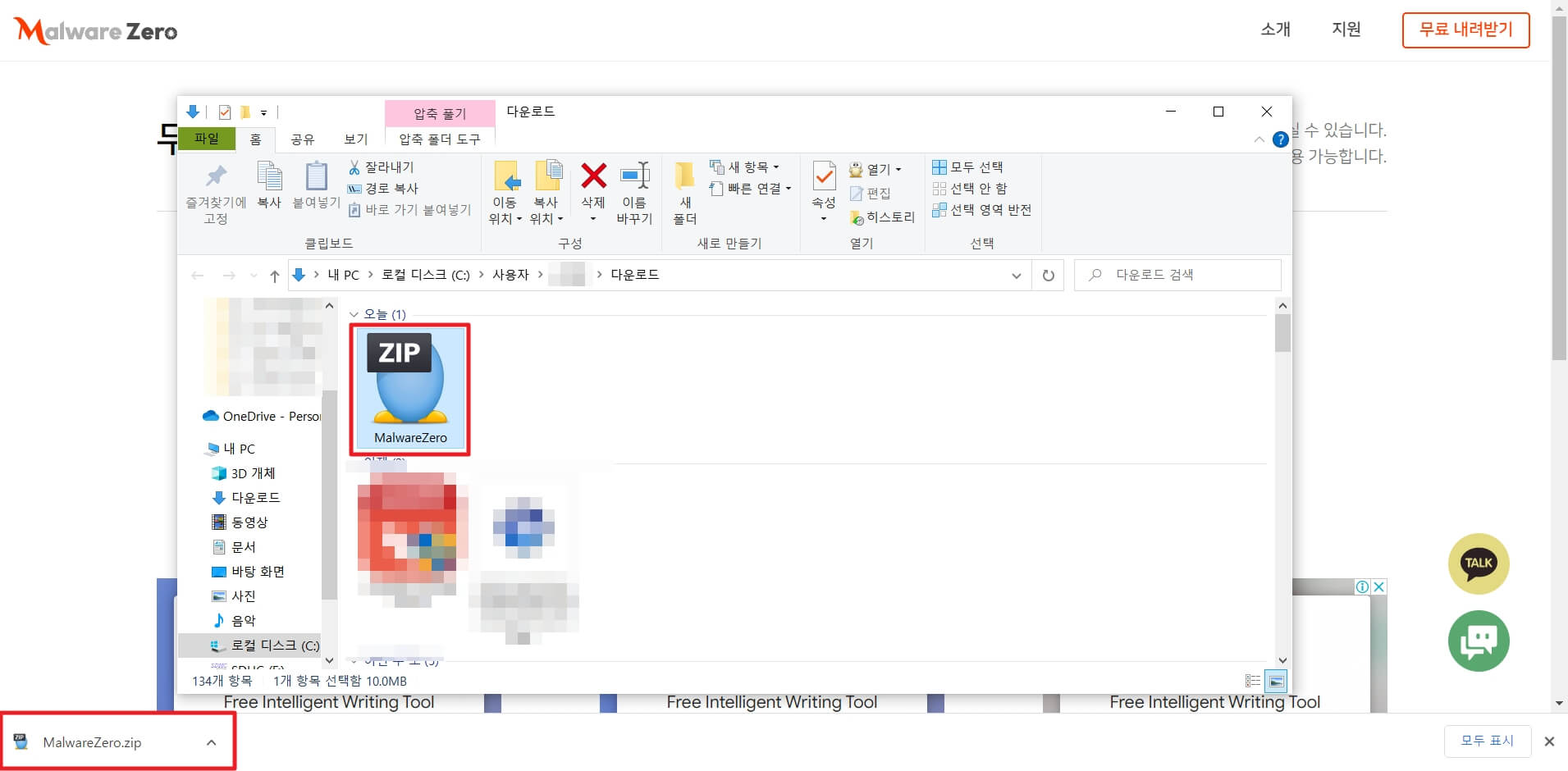Click 사용자 in the address path
The width and height of the screenshot is (1568, 771).
(510, 275)
